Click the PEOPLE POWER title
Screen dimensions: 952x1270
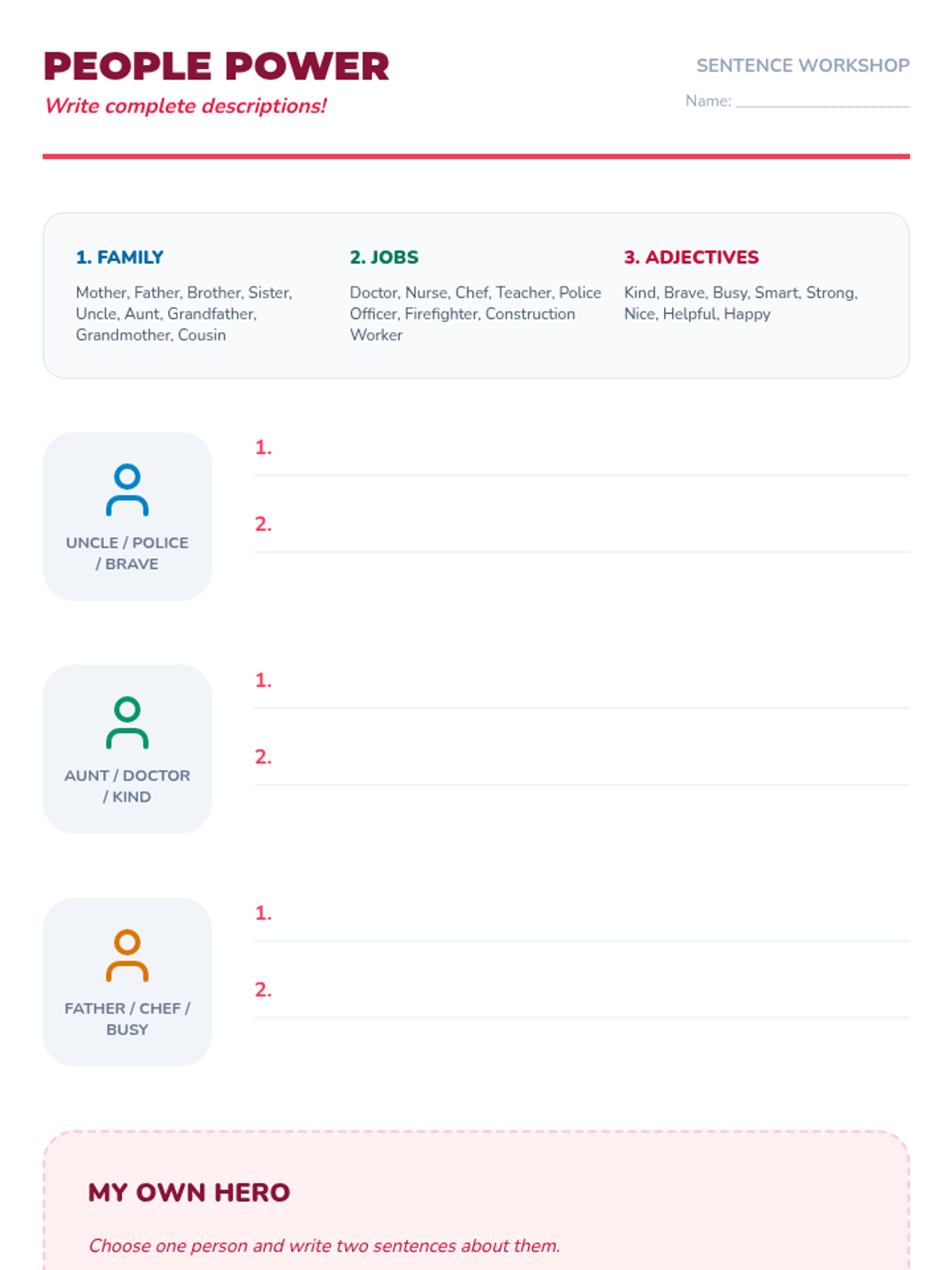[216, 67]
